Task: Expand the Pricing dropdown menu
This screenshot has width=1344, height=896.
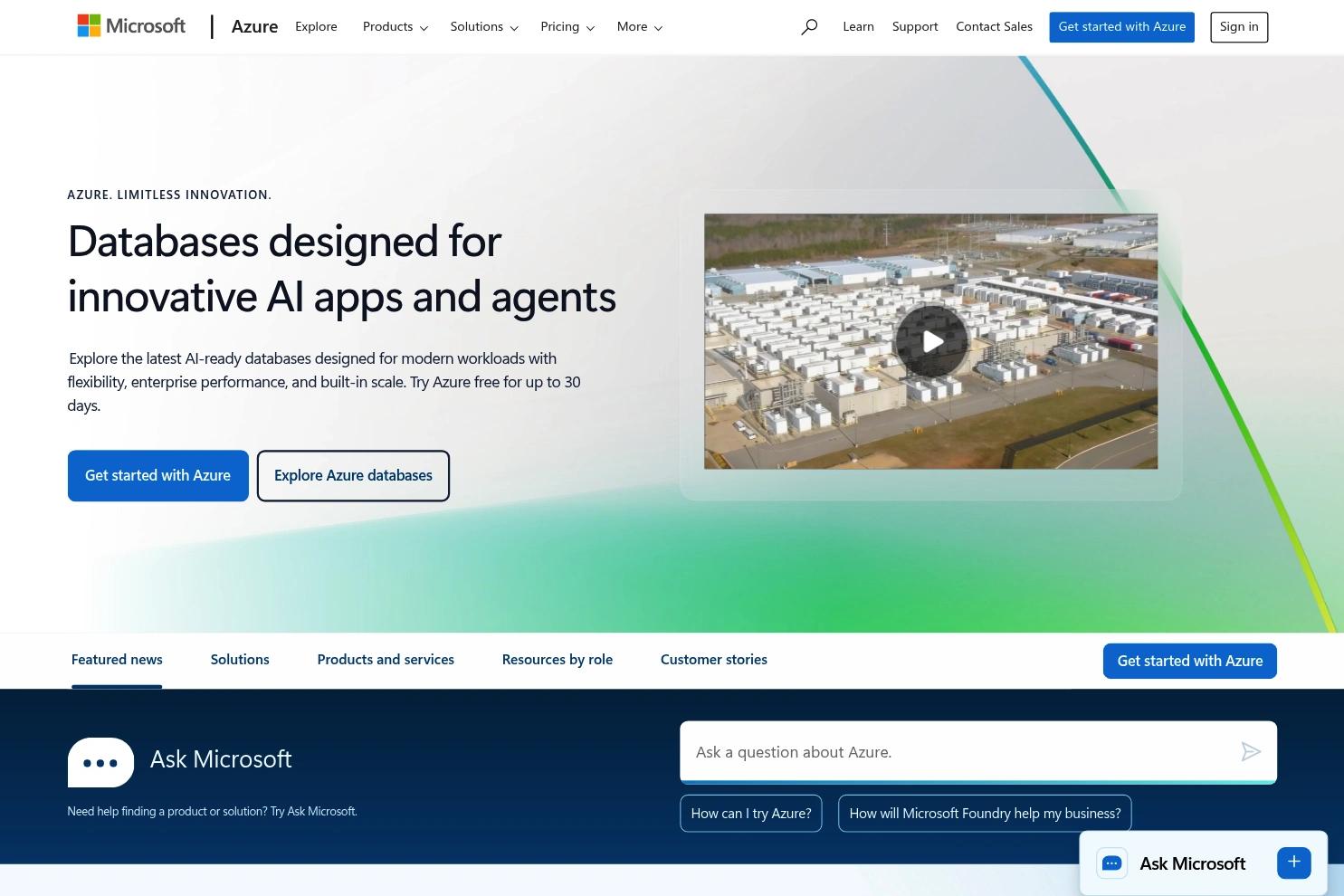Action: [x=567, y=27]
